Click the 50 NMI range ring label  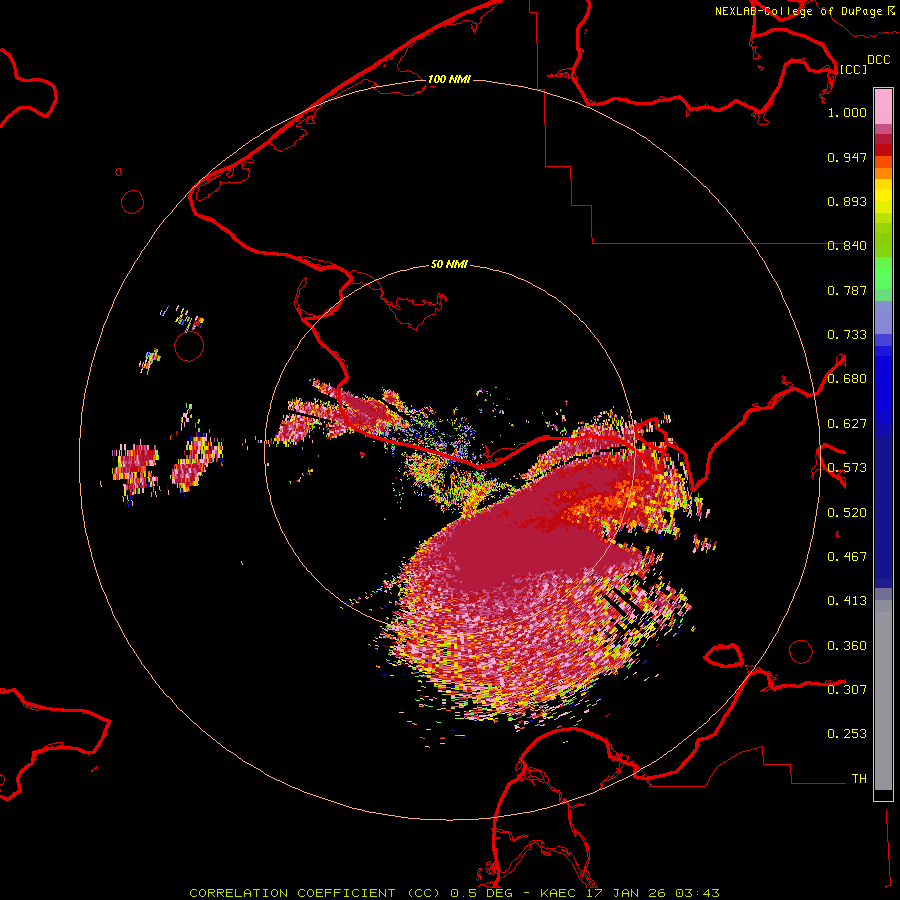(449, 264)
